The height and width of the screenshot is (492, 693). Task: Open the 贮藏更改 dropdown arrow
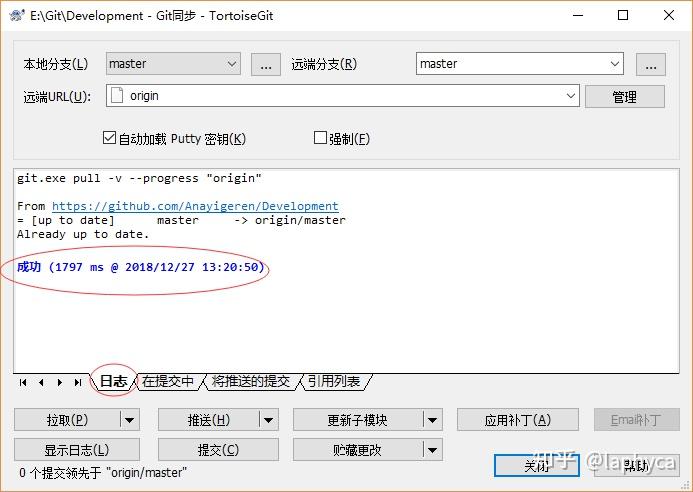pyautogui.click(x=432, y=450)
